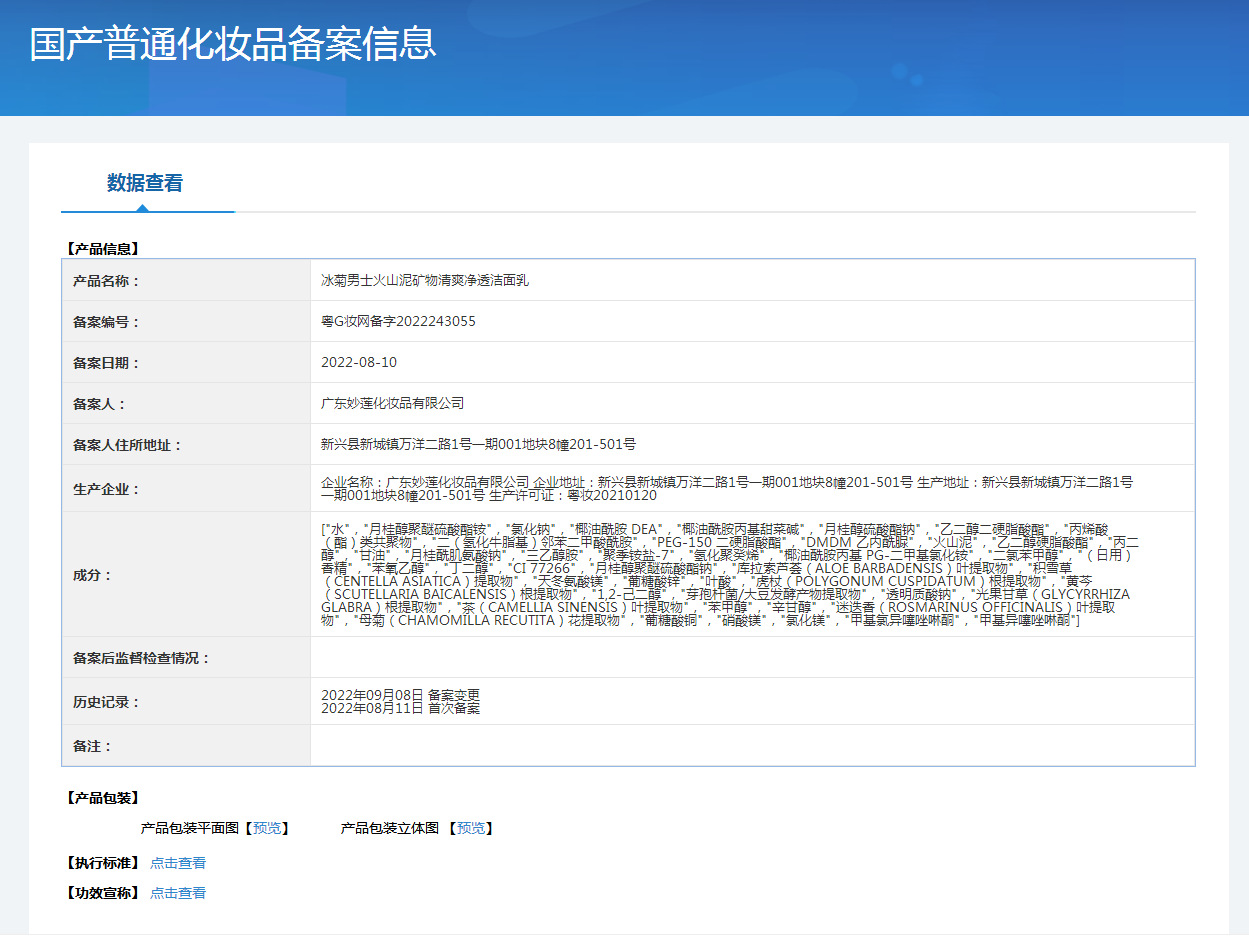The image size is (1249, 936).
Task: Click the page title 国产普通化妆品备案信息
Action: point(233,44)
